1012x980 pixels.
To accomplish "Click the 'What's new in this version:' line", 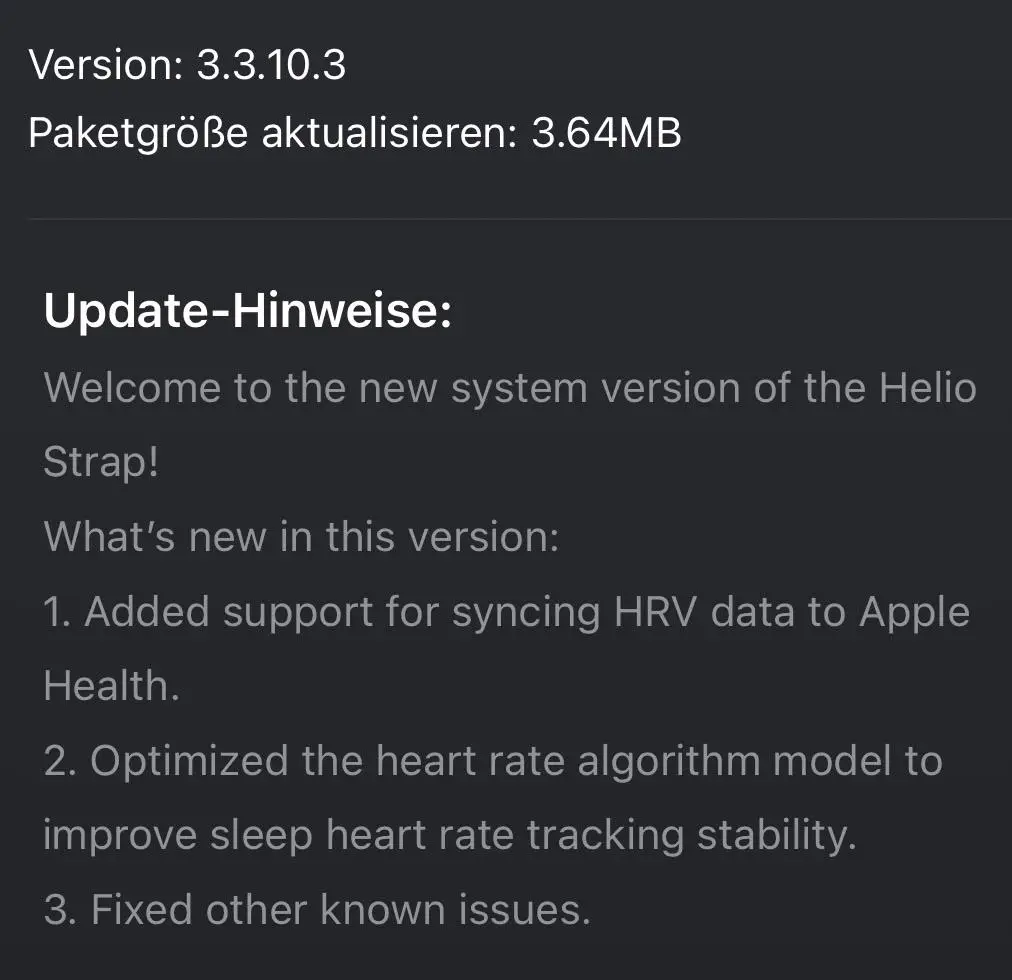I will point(301,537).
